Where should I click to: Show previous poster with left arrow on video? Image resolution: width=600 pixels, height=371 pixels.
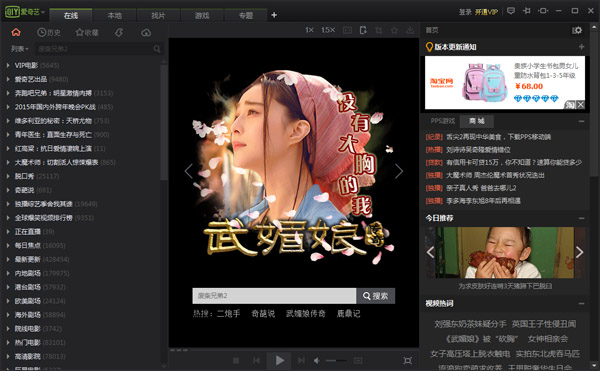189,171
